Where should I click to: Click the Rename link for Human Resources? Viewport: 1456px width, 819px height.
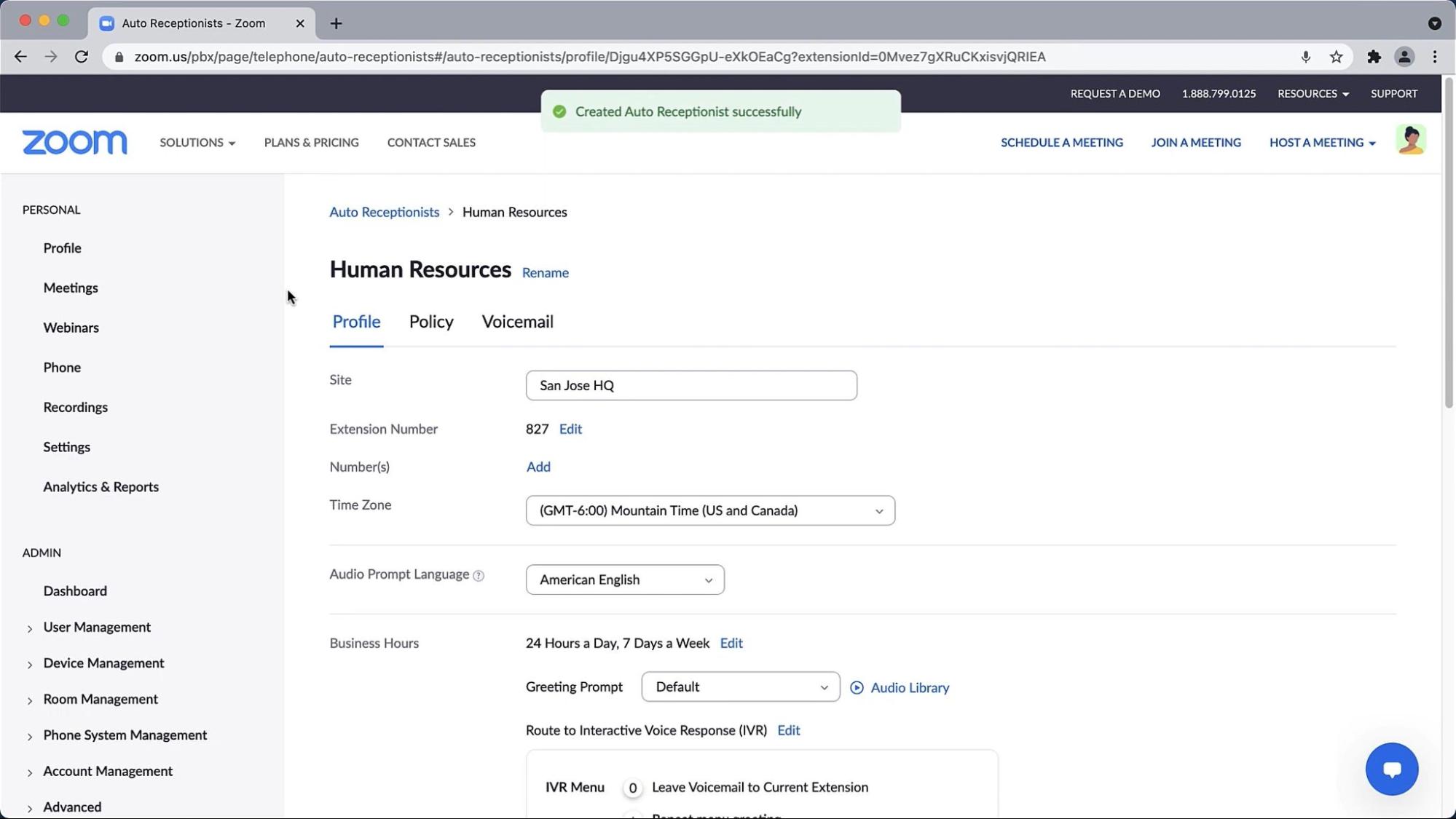click(546, 272)
